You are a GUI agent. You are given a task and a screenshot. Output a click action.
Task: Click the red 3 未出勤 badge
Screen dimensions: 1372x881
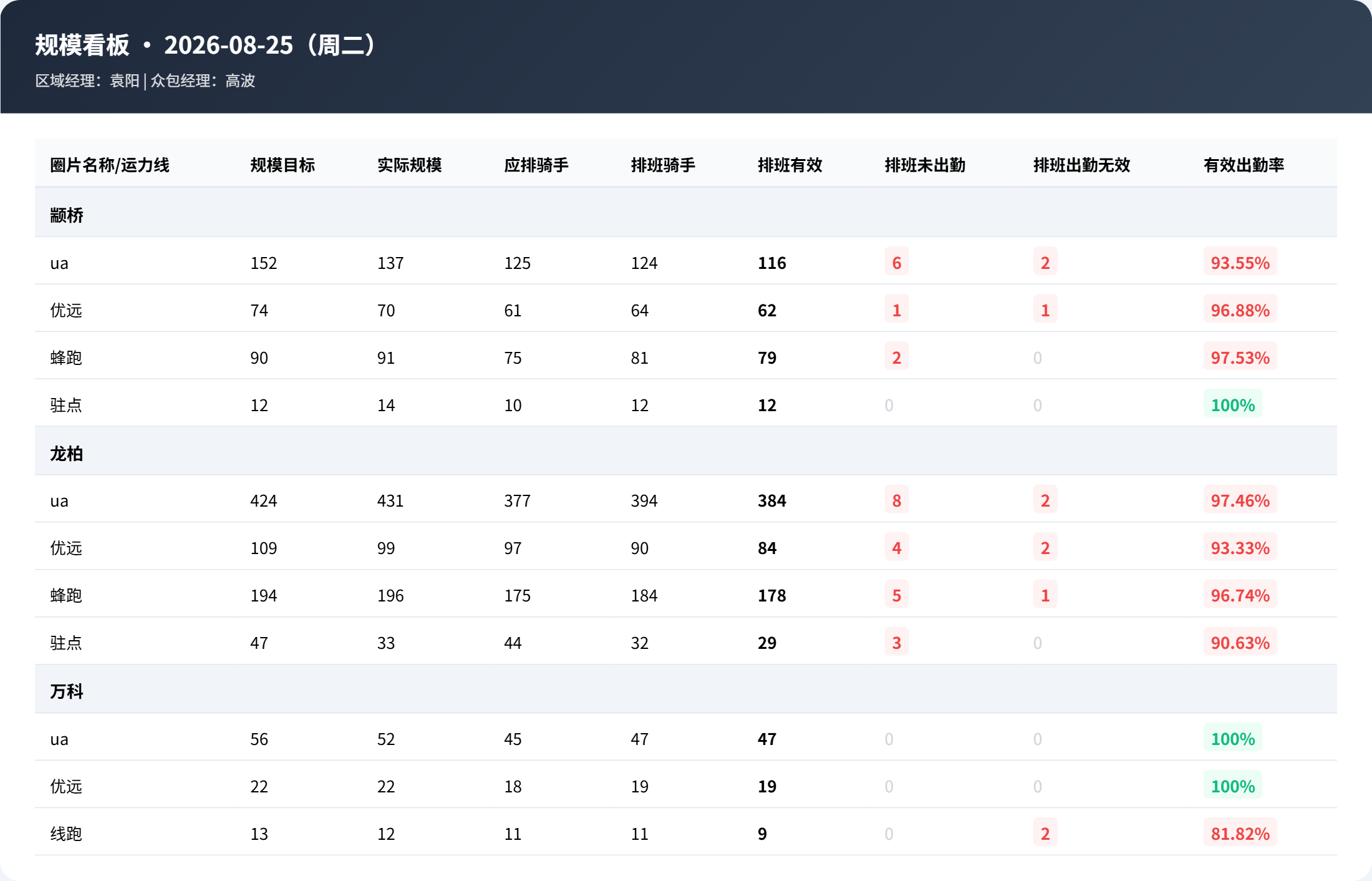click(896, 641)
